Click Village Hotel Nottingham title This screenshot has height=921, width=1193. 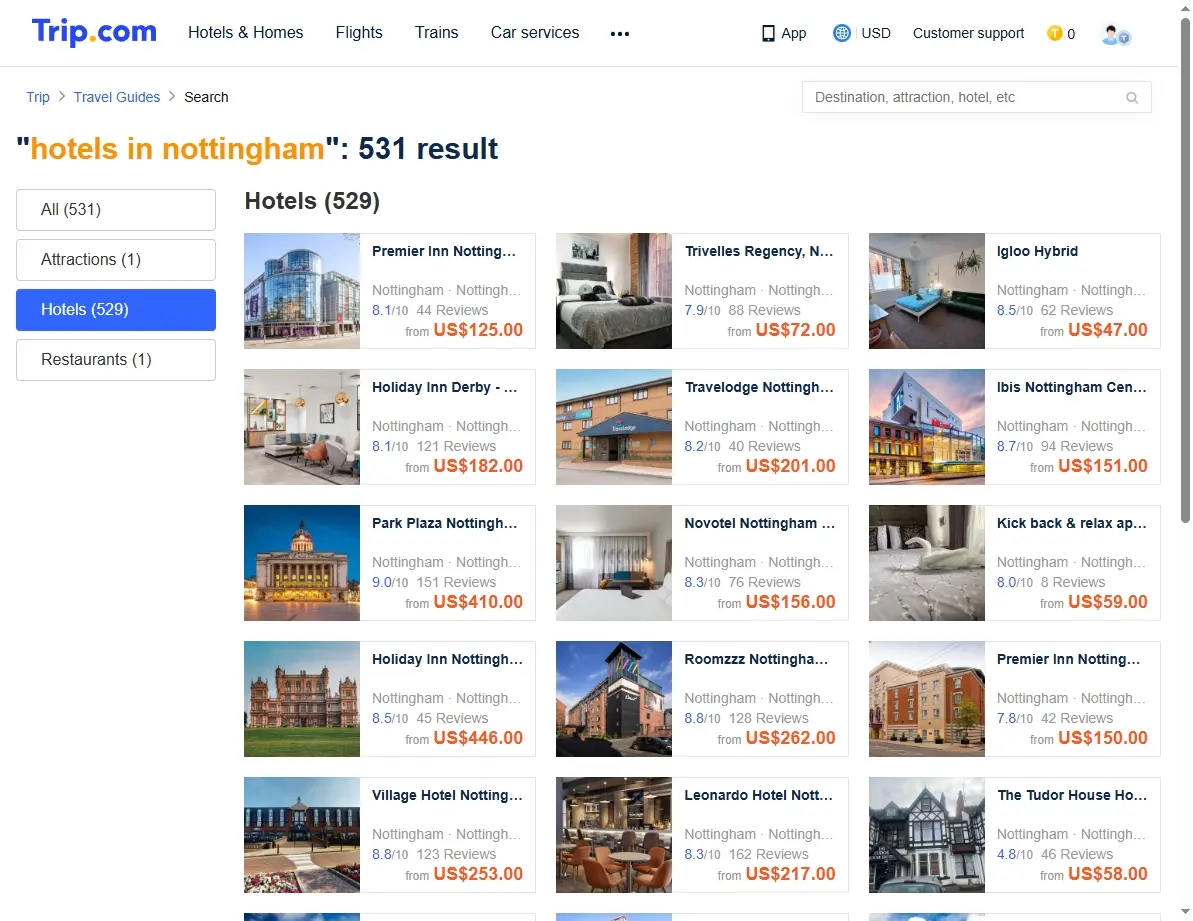click(447, 796)
